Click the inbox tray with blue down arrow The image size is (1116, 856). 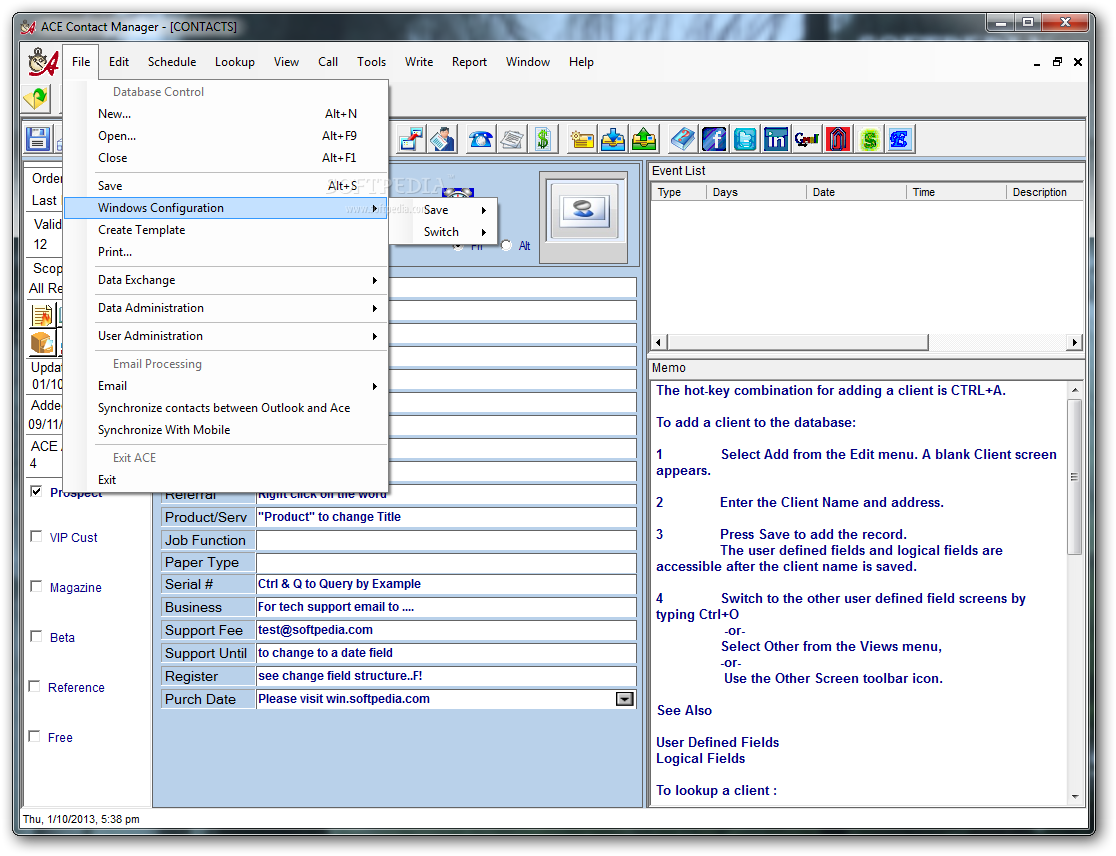point(613,139)
